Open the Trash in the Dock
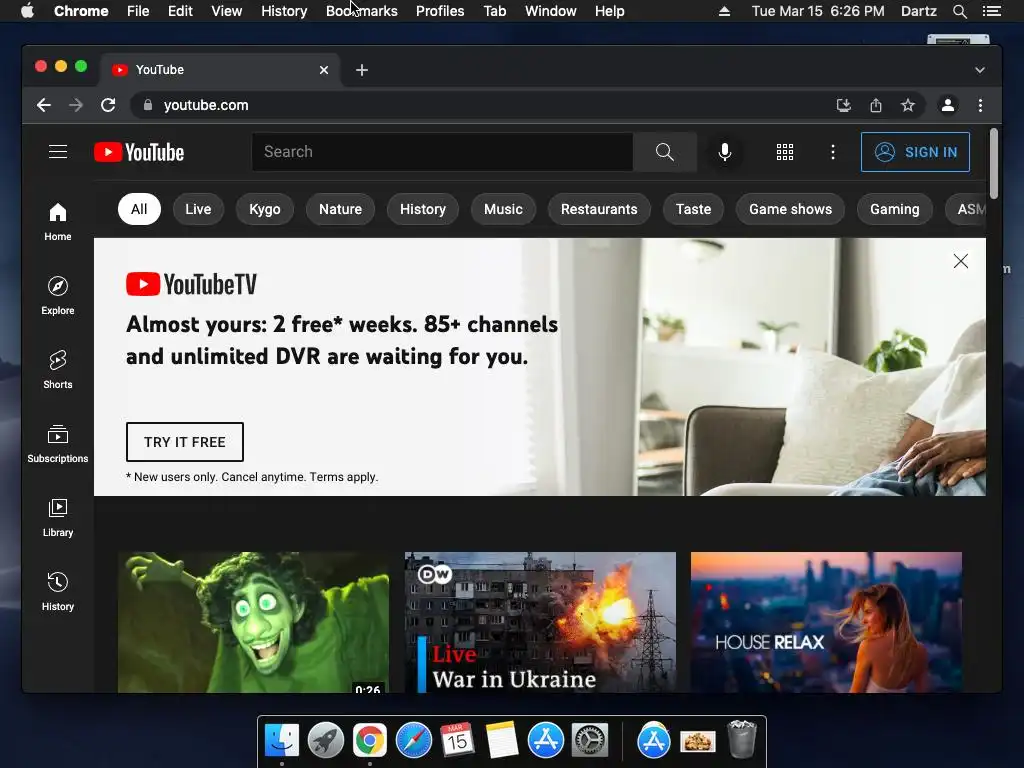The height and width of the screenshot is (768, 1024). click(741, 739)
